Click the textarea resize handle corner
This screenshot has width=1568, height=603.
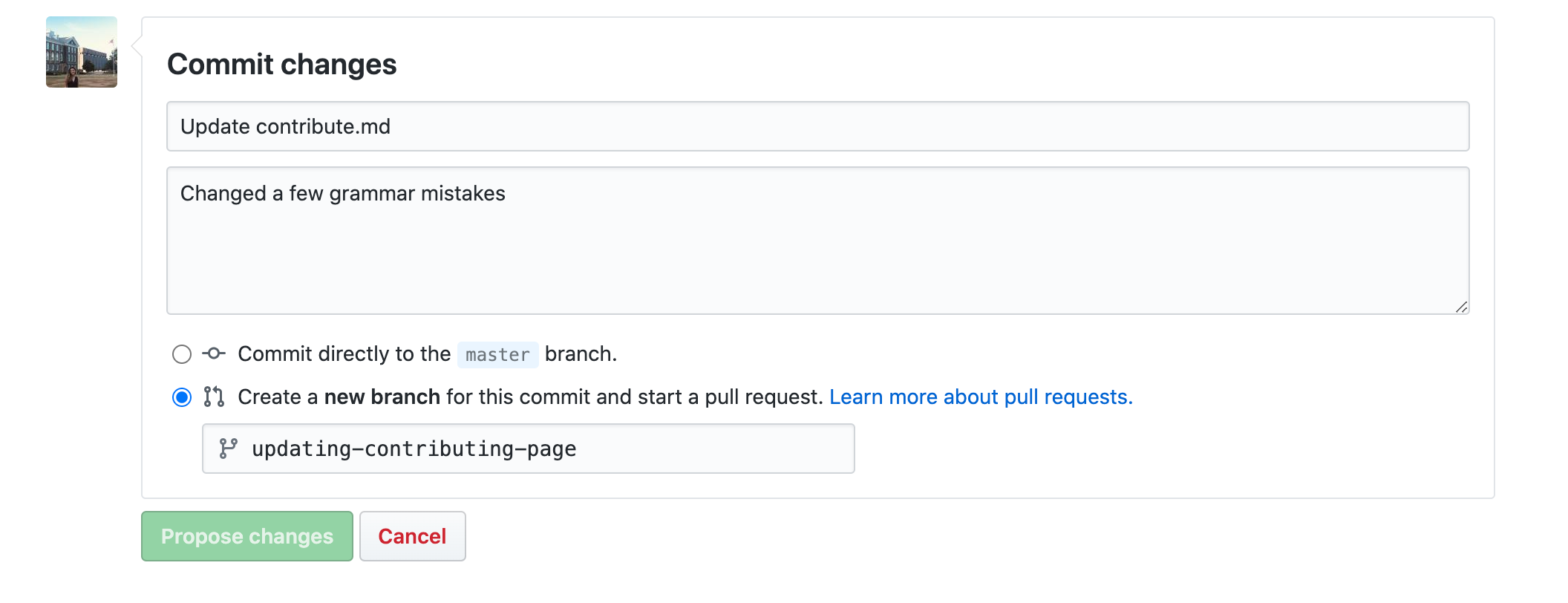pos(1461,307)
